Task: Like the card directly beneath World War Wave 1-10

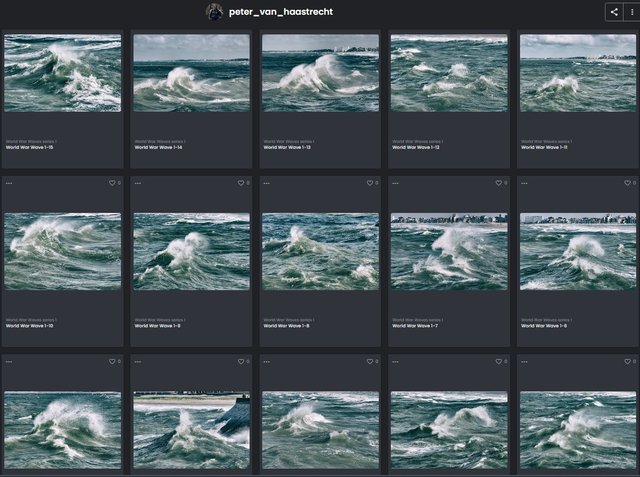Action: [x=112, y=362]
